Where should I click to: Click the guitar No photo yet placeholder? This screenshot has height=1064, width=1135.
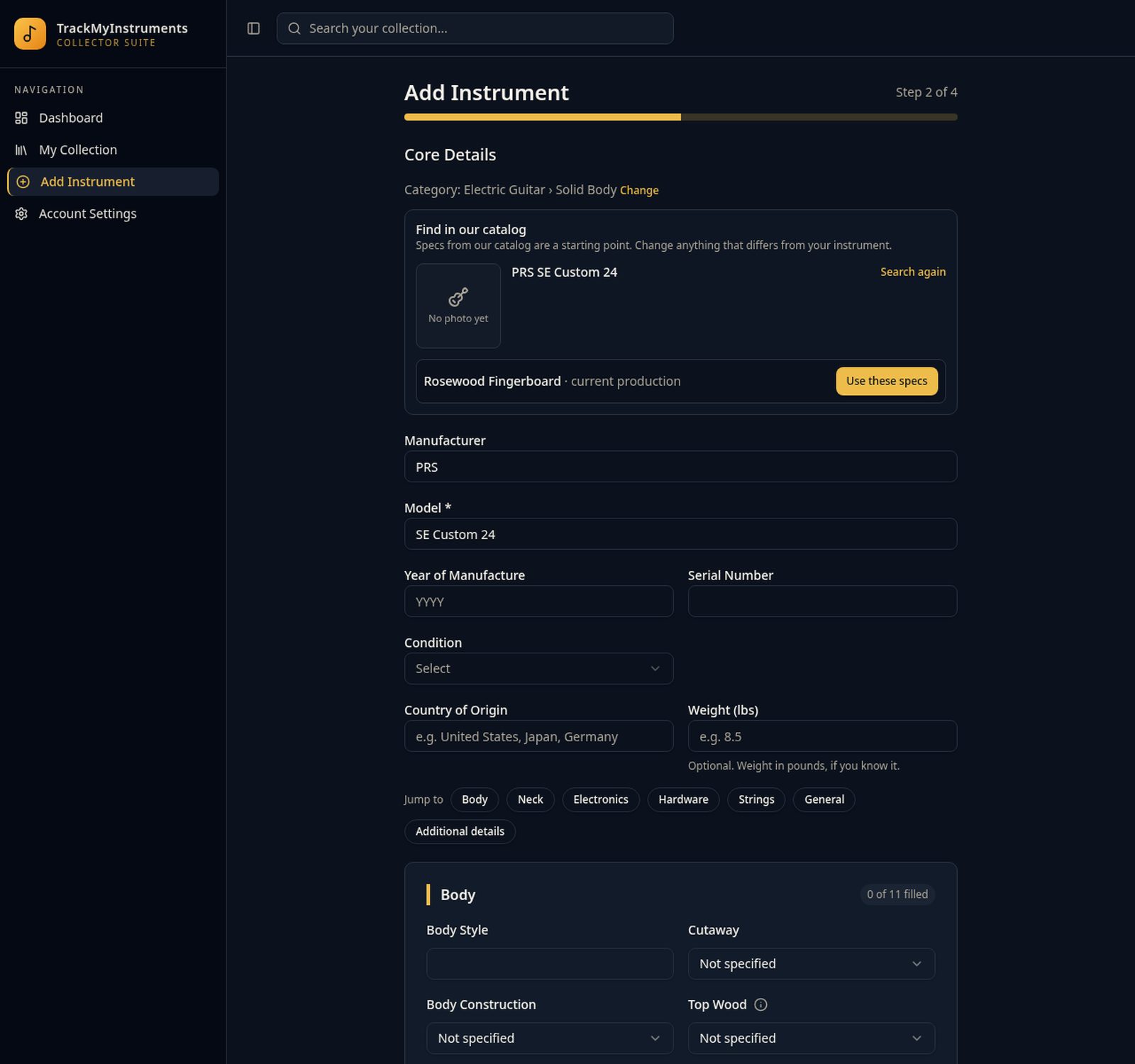(x=458, y=306)
